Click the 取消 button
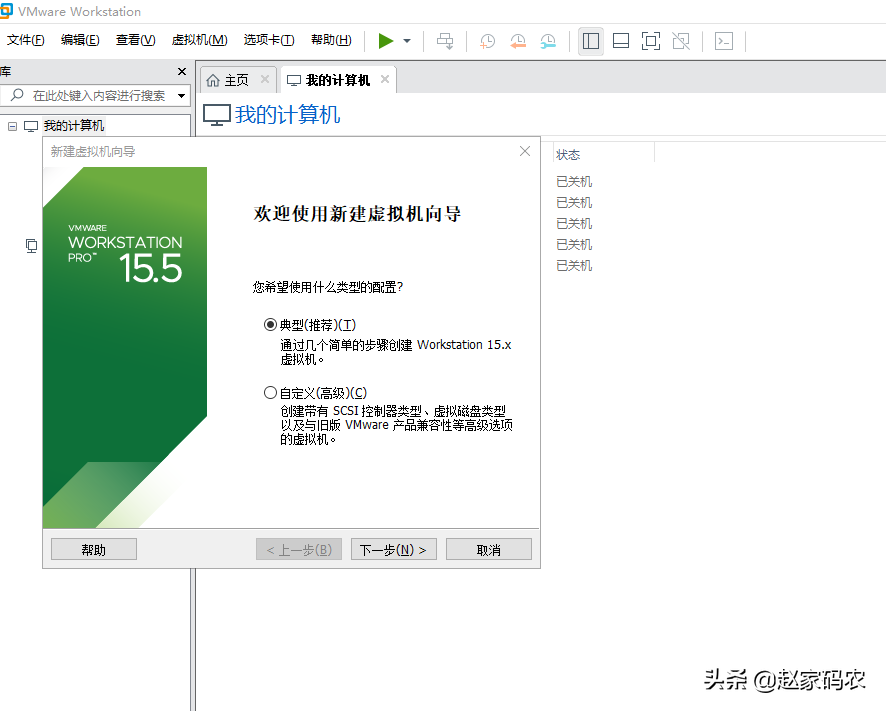 [489, 549]
